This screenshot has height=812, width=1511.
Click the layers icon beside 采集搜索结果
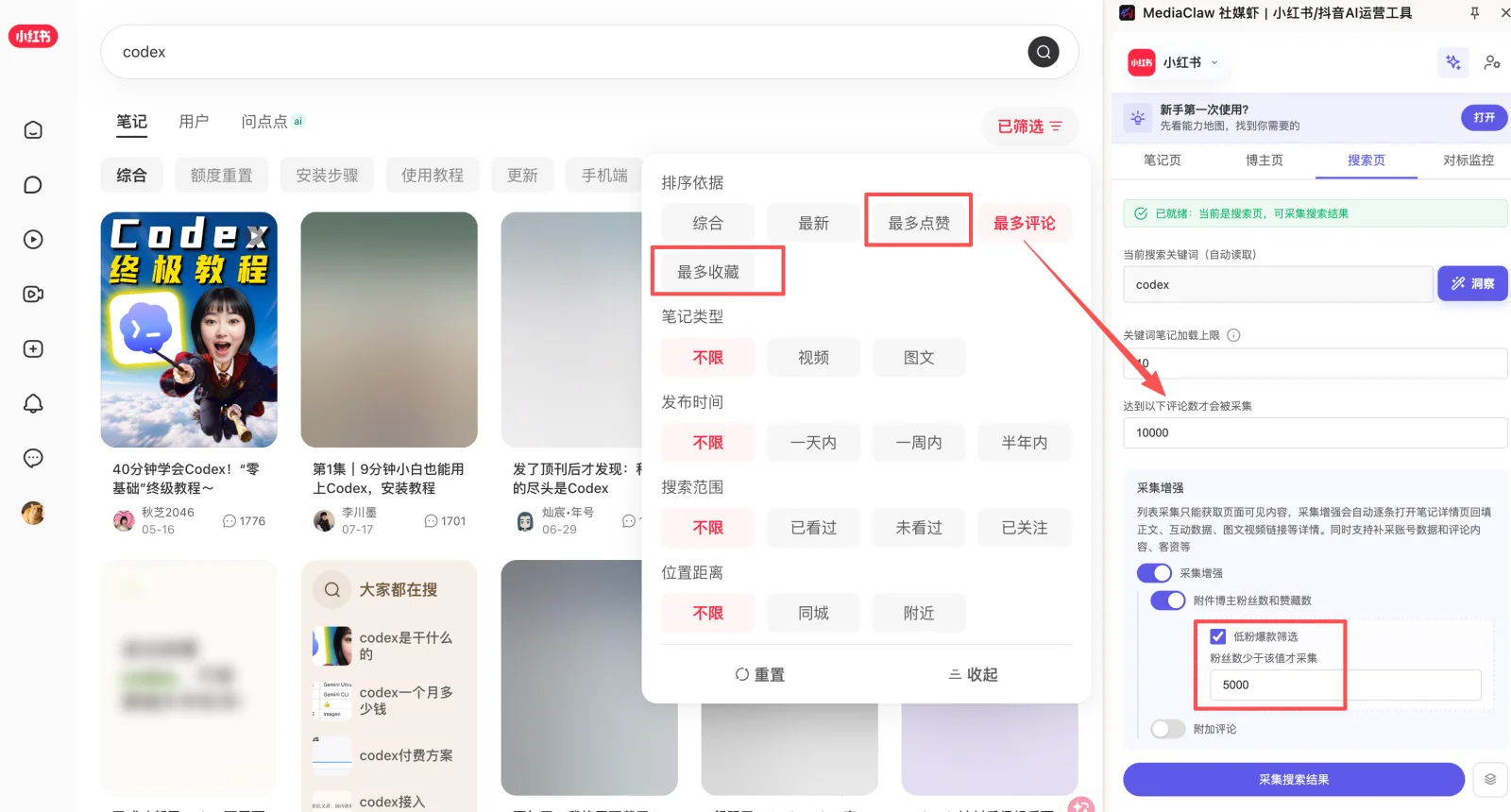1490,780
